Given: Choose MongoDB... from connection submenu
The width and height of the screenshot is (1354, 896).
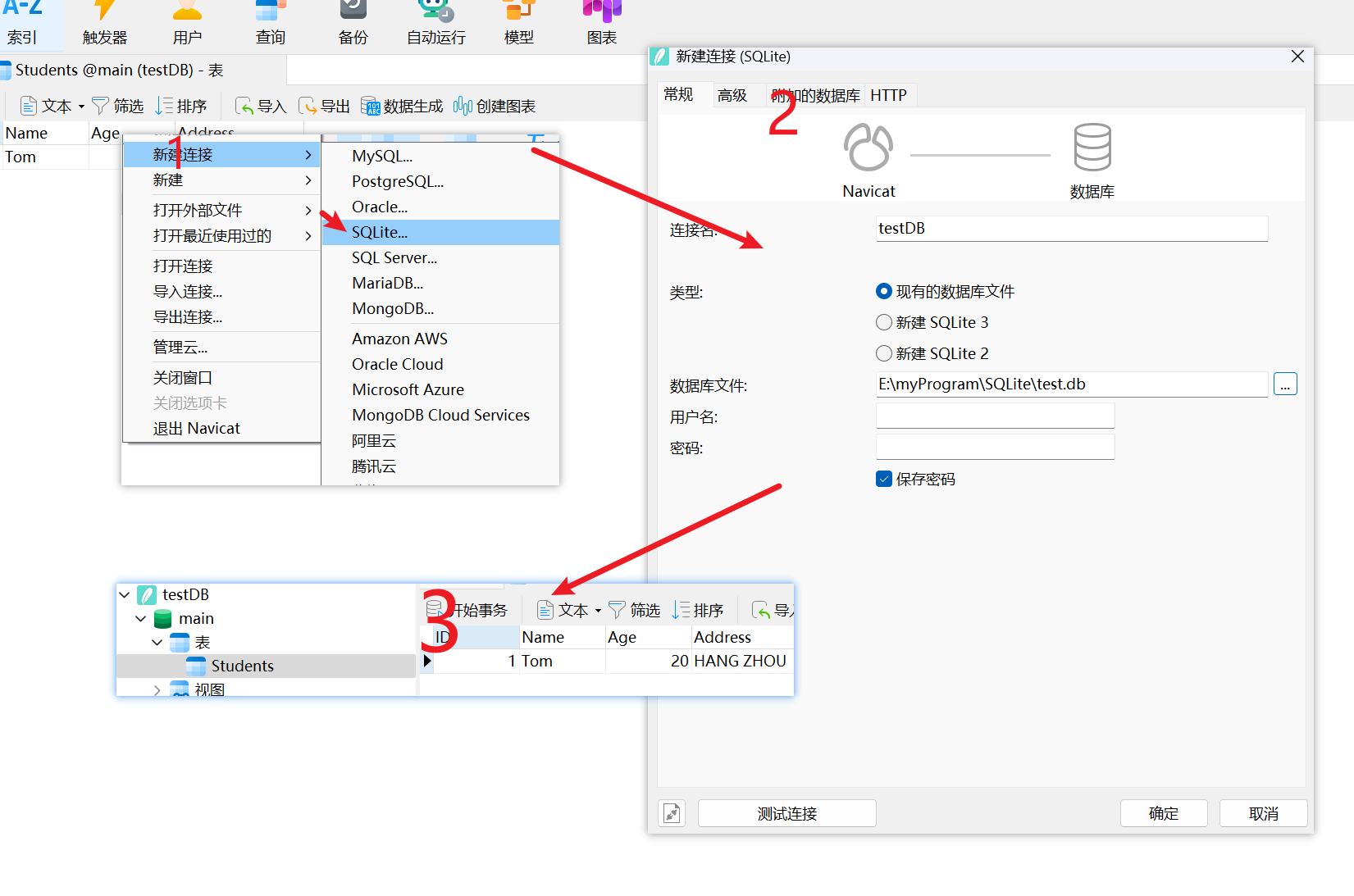Looking at the screenshot, I should pos(440,308).
